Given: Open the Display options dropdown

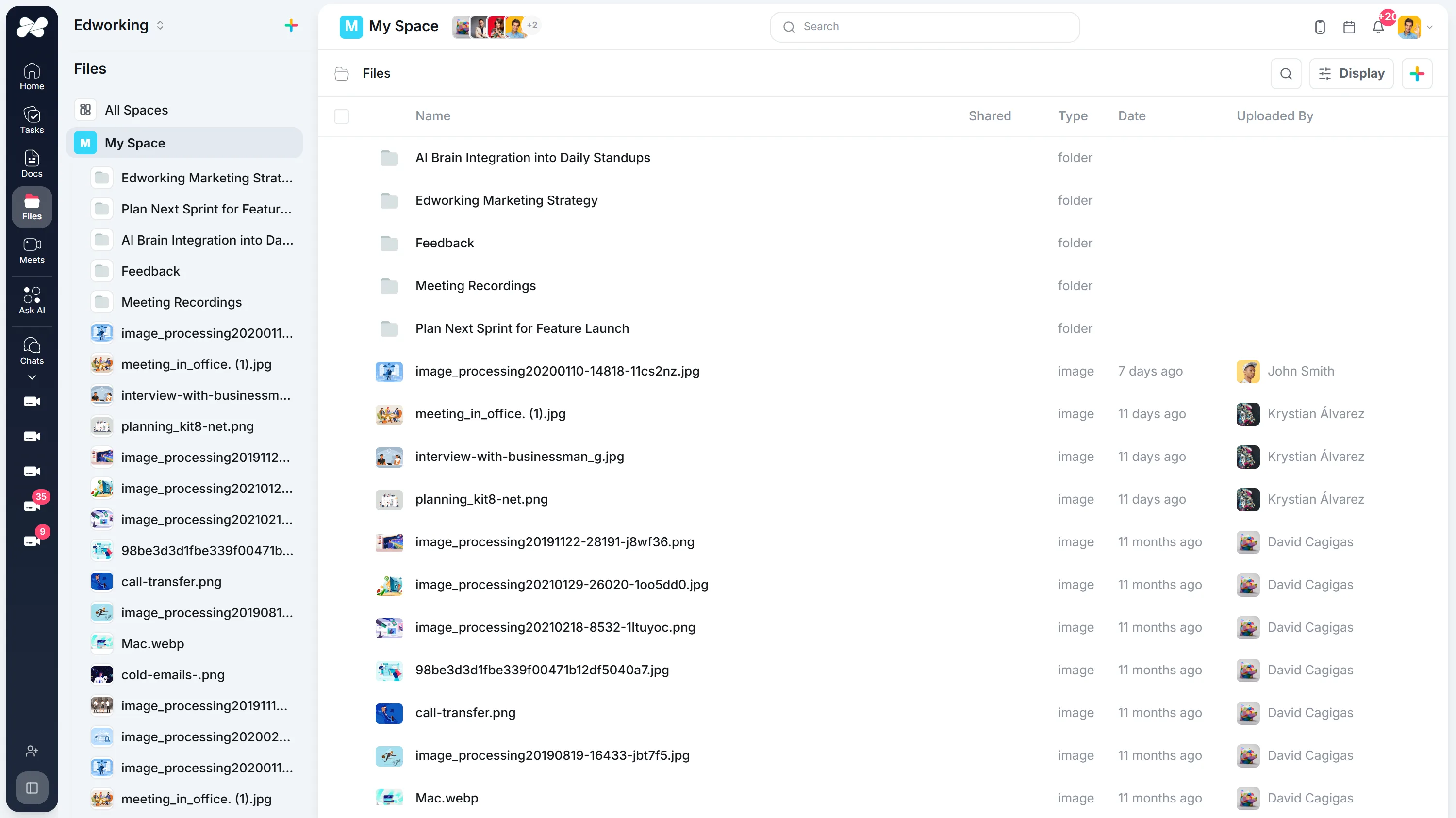Looking at the screenshot, I should [x=1352, y=73].
